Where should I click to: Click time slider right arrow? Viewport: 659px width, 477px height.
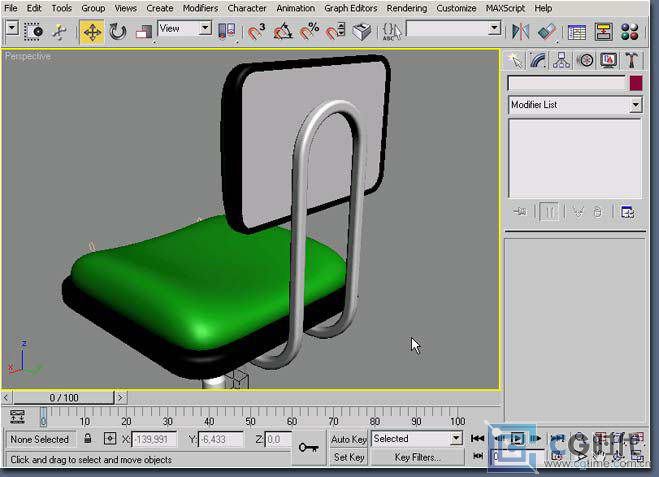tap(121, 397)
